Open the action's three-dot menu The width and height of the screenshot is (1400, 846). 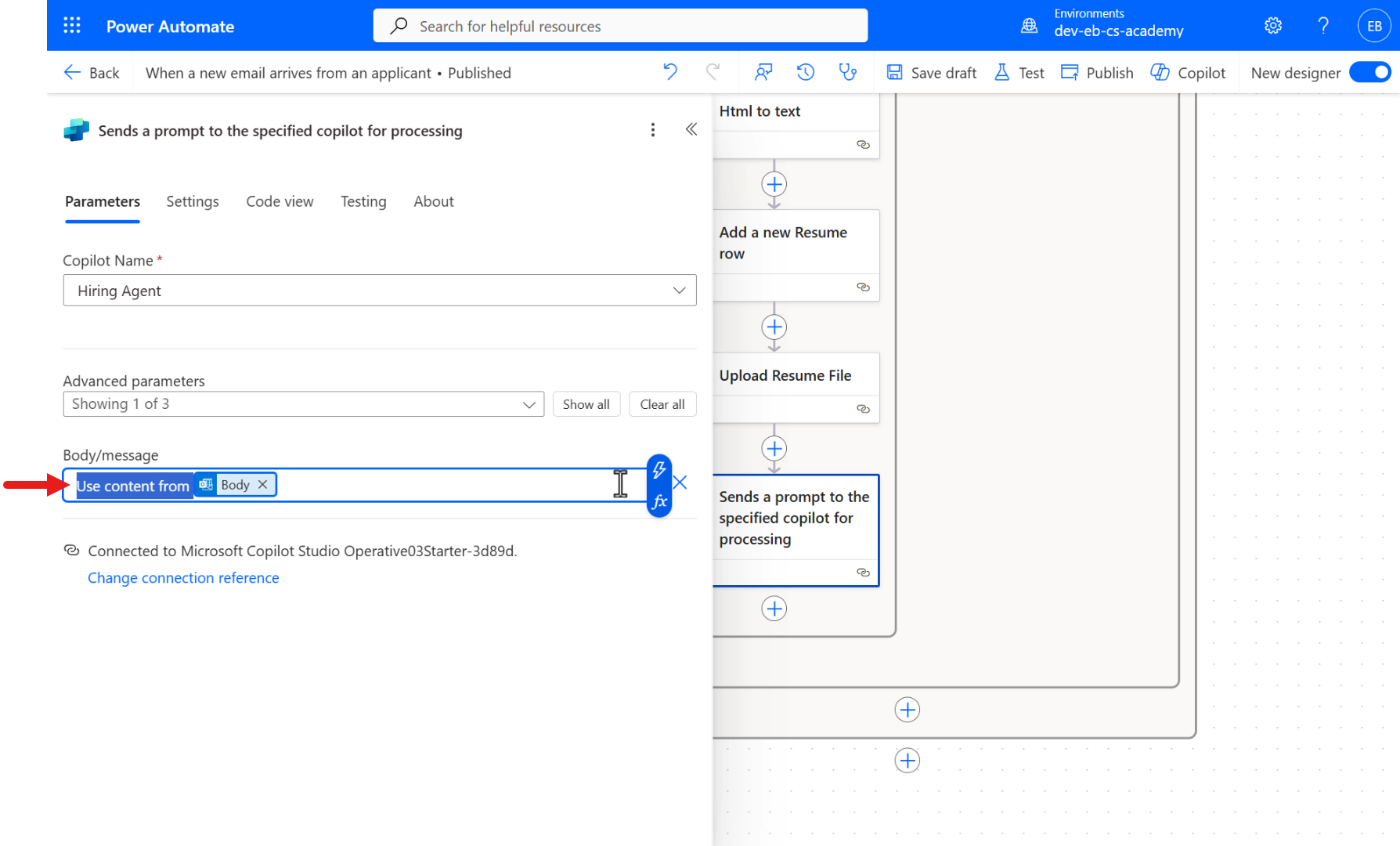(653, 130)
